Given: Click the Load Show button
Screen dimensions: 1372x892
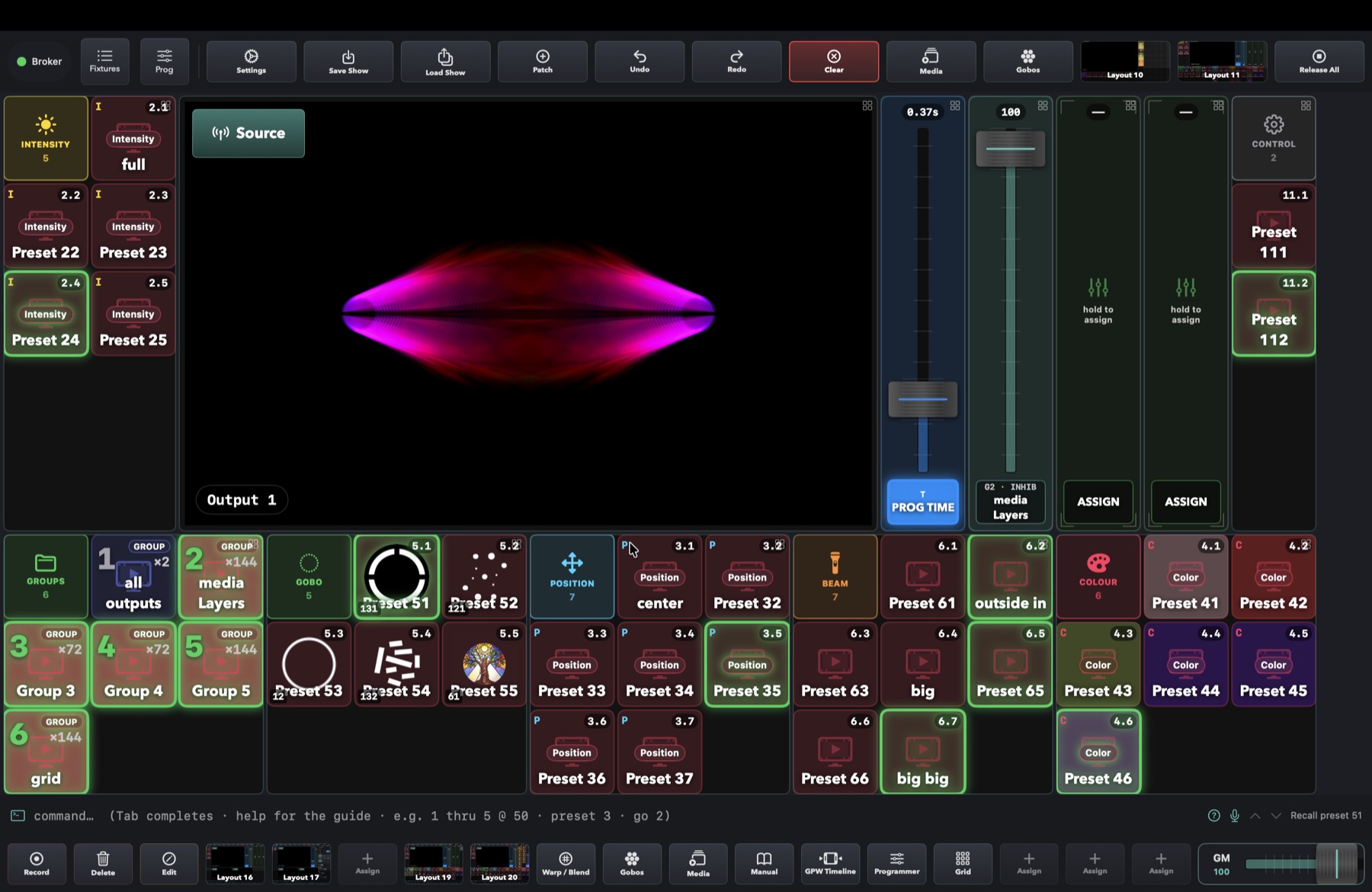Looking at the screenshot, I should click(x=445, y=61).
